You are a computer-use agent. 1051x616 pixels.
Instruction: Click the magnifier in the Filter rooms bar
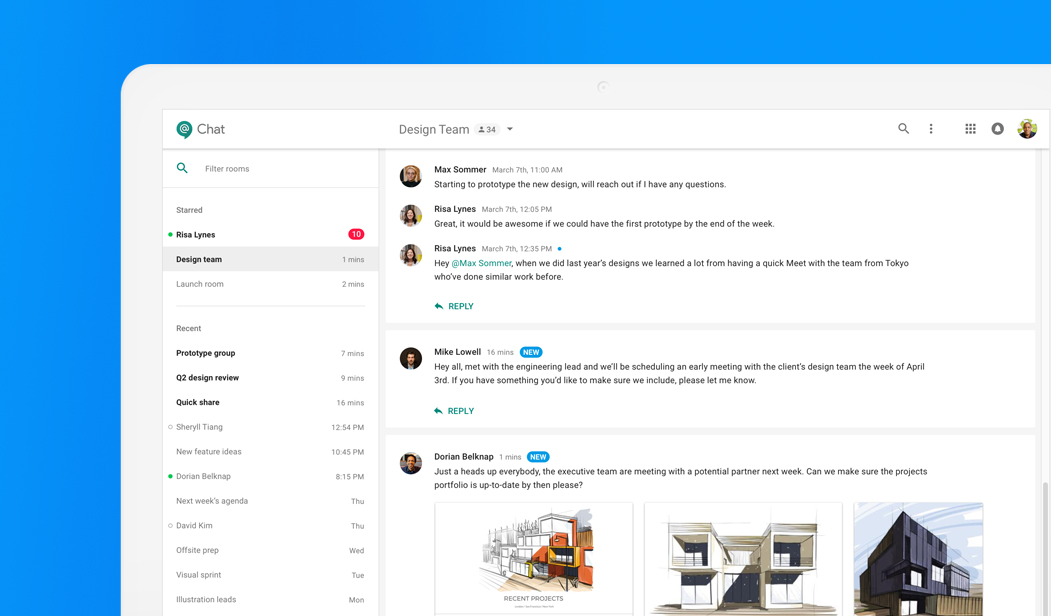click(183, 168)
